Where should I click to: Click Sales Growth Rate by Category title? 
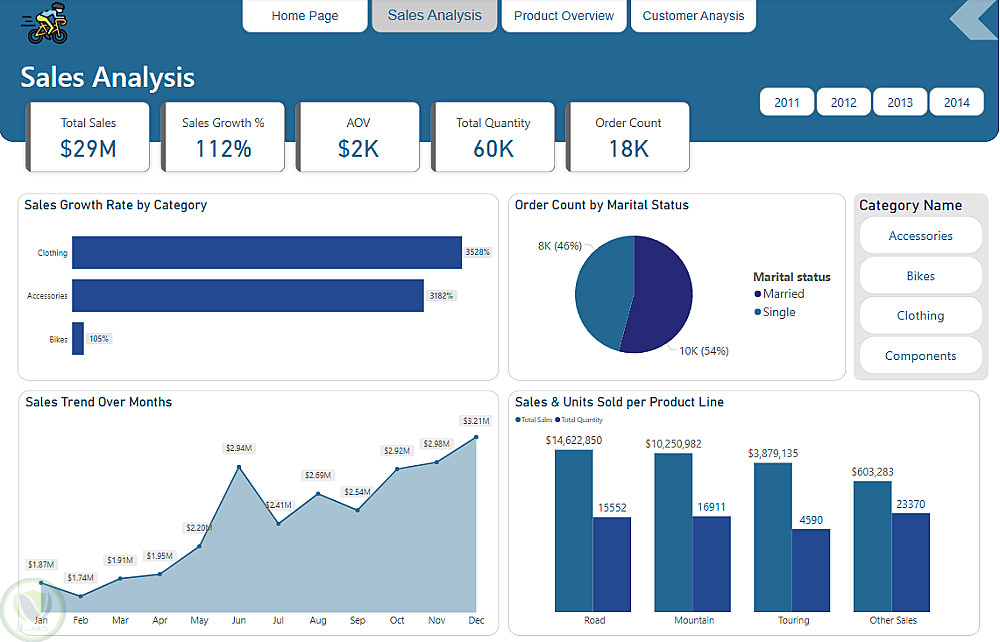[115, 205]
